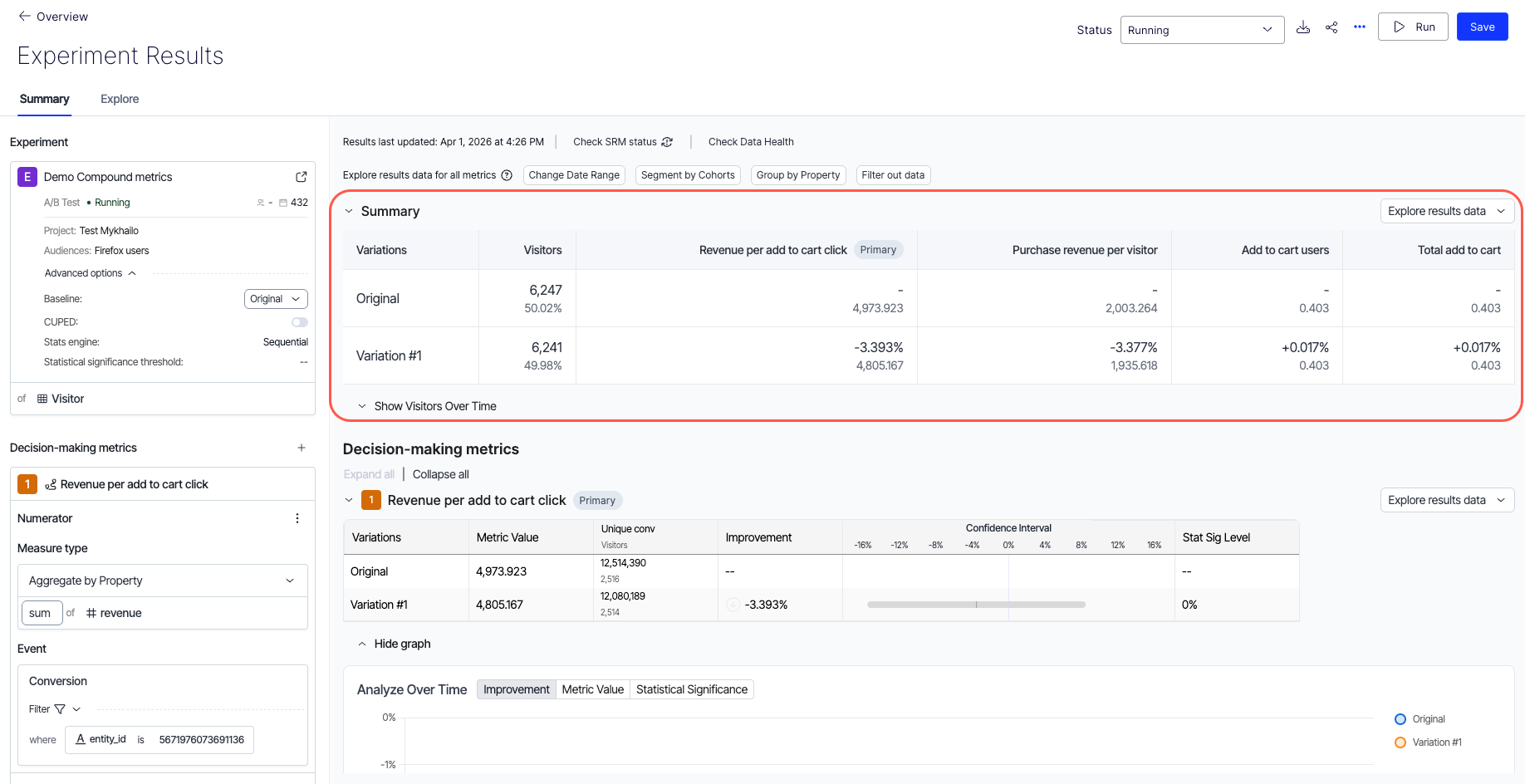Open the Baseline dropdown set to Original
The width and height of the screenshot is (1525, 784).
coord(276,299)
